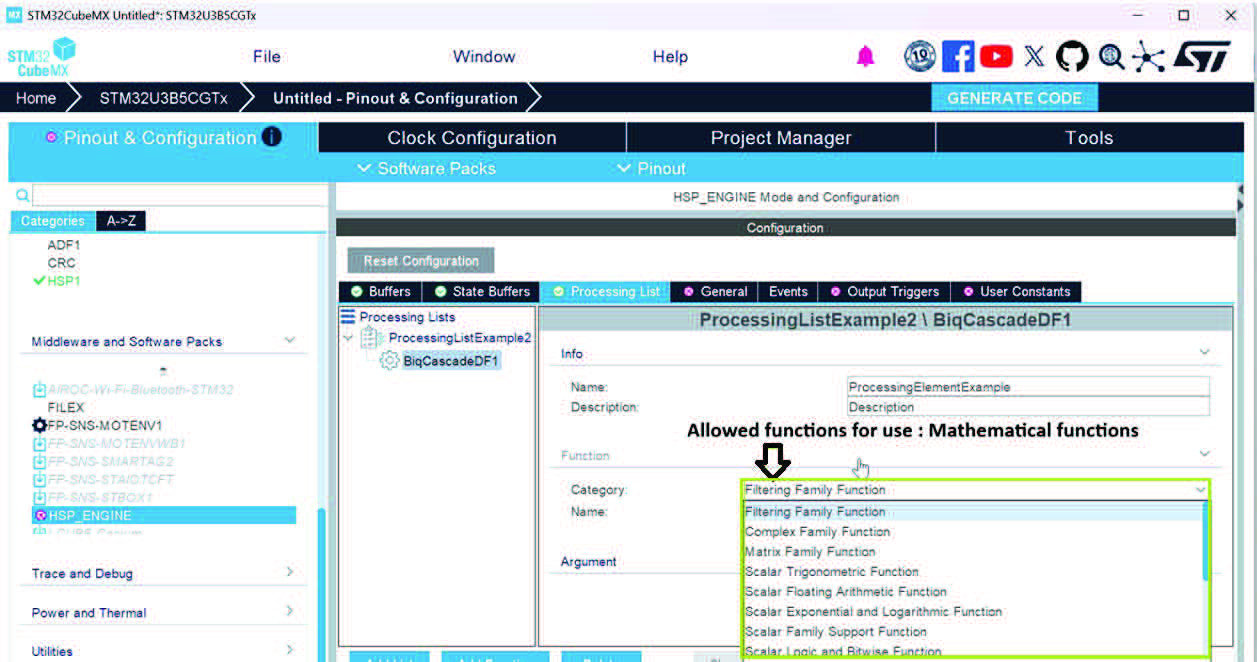Open the General tab
The width and height of the screenshot is (1257, 662).
pos(715,292)
